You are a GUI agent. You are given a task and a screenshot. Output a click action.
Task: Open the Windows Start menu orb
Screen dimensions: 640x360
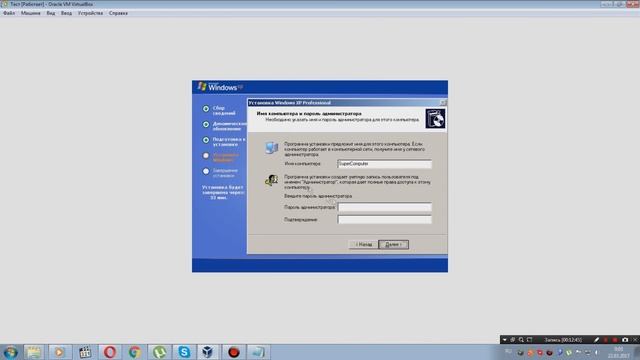(x=10, y=352)
